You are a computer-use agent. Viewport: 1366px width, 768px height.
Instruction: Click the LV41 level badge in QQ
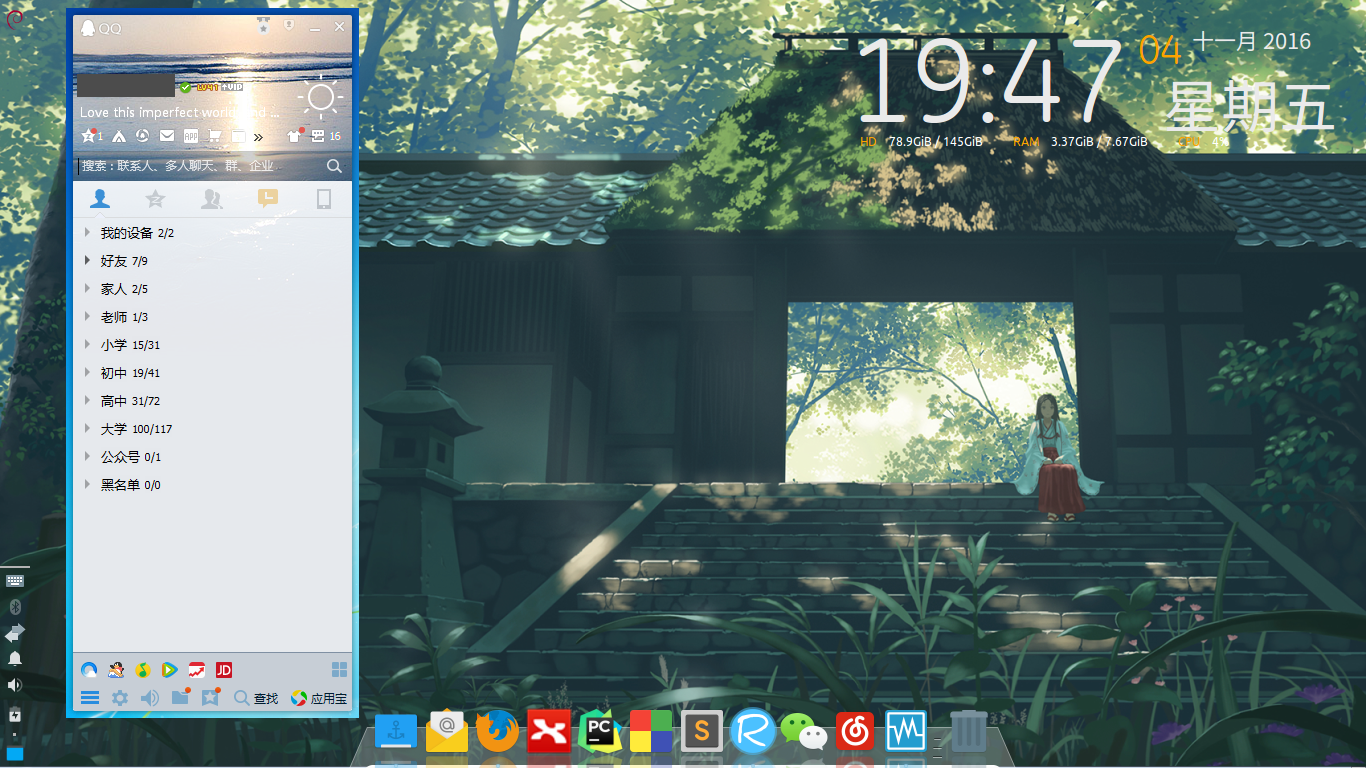pos(207,87)
